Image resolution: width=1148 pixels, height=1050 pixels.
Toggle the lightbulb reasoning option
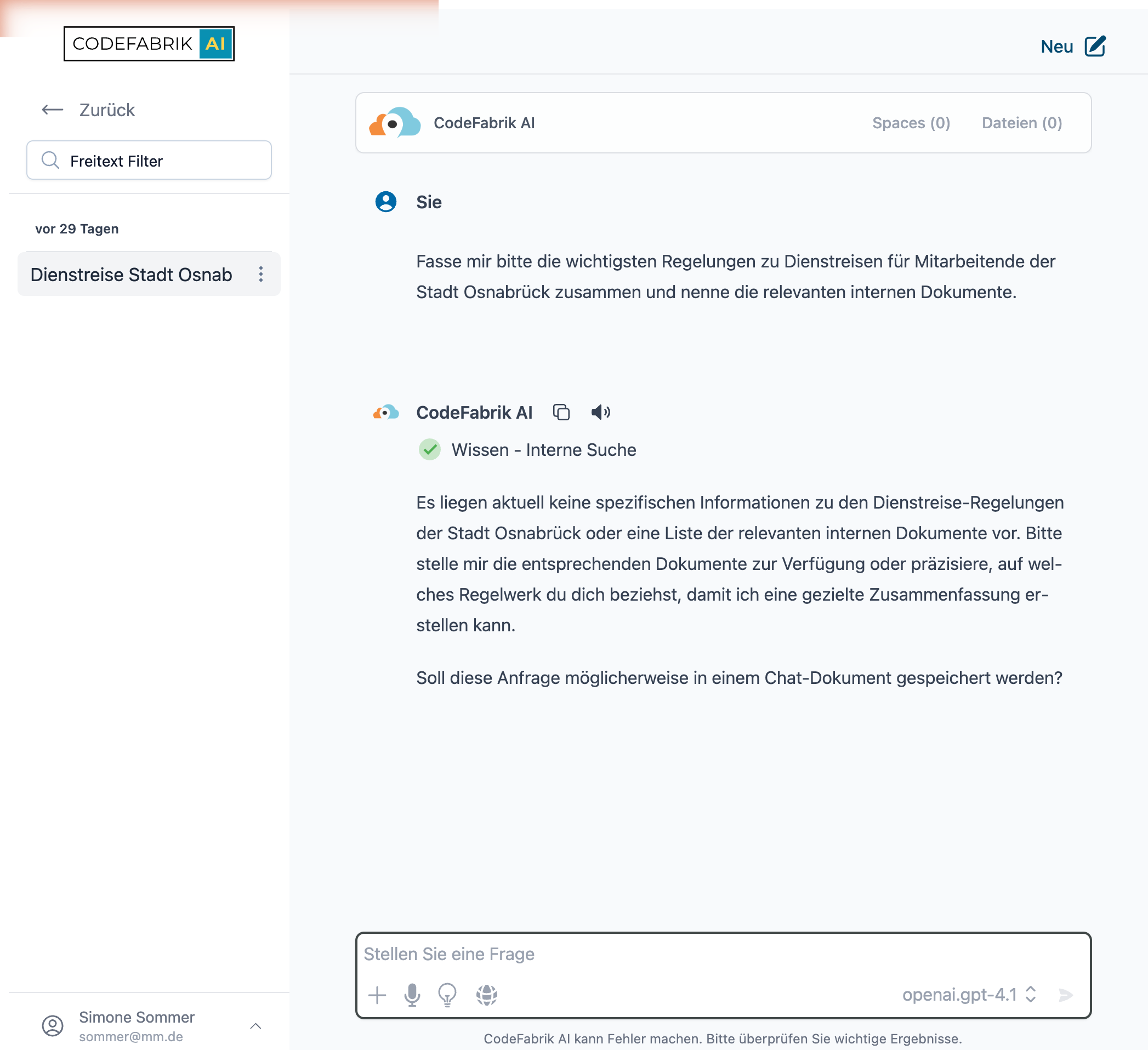pos(447,995)
